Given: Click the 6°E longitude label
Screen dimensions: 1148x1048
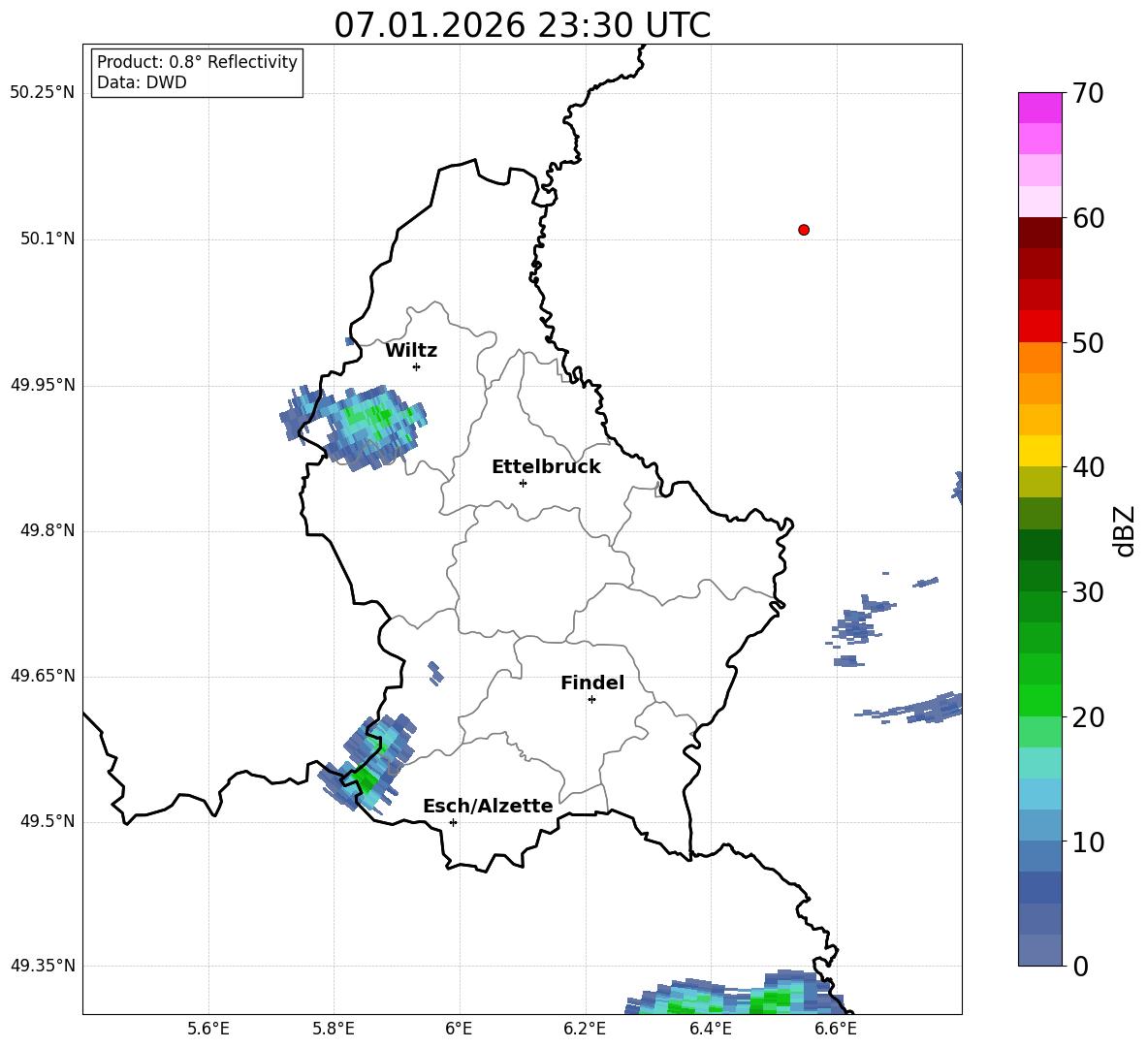Looking at the screenshot, I should tap(459, 1029).
